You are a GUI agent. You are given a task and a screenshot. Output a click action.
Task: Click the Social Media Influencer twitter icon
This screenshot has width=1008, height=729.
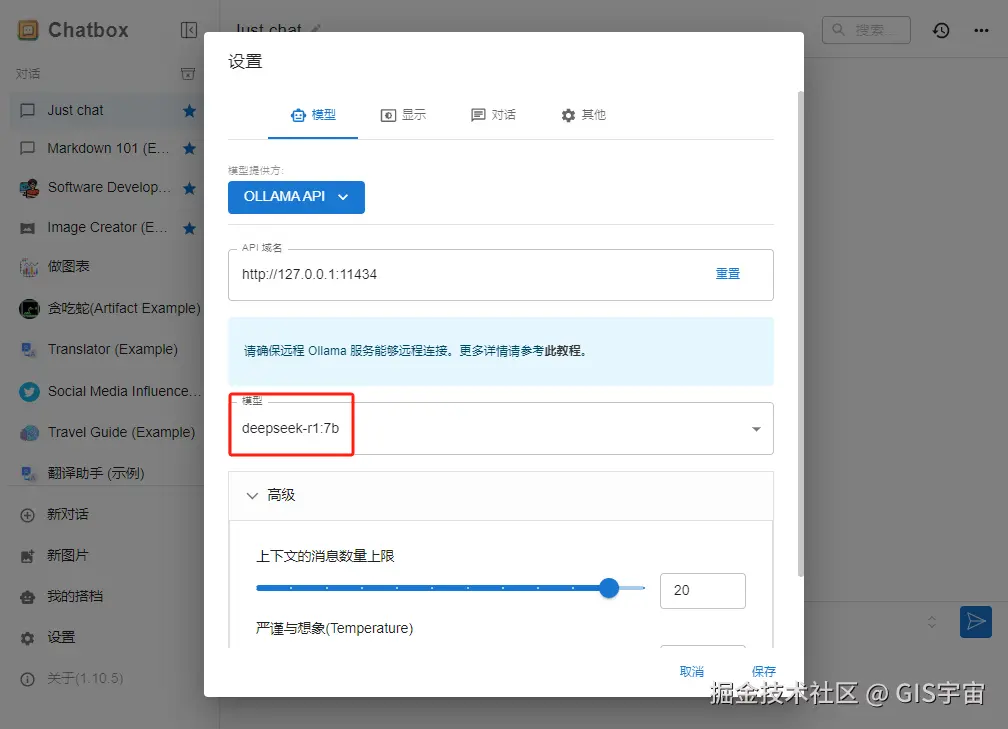[29, 392]
